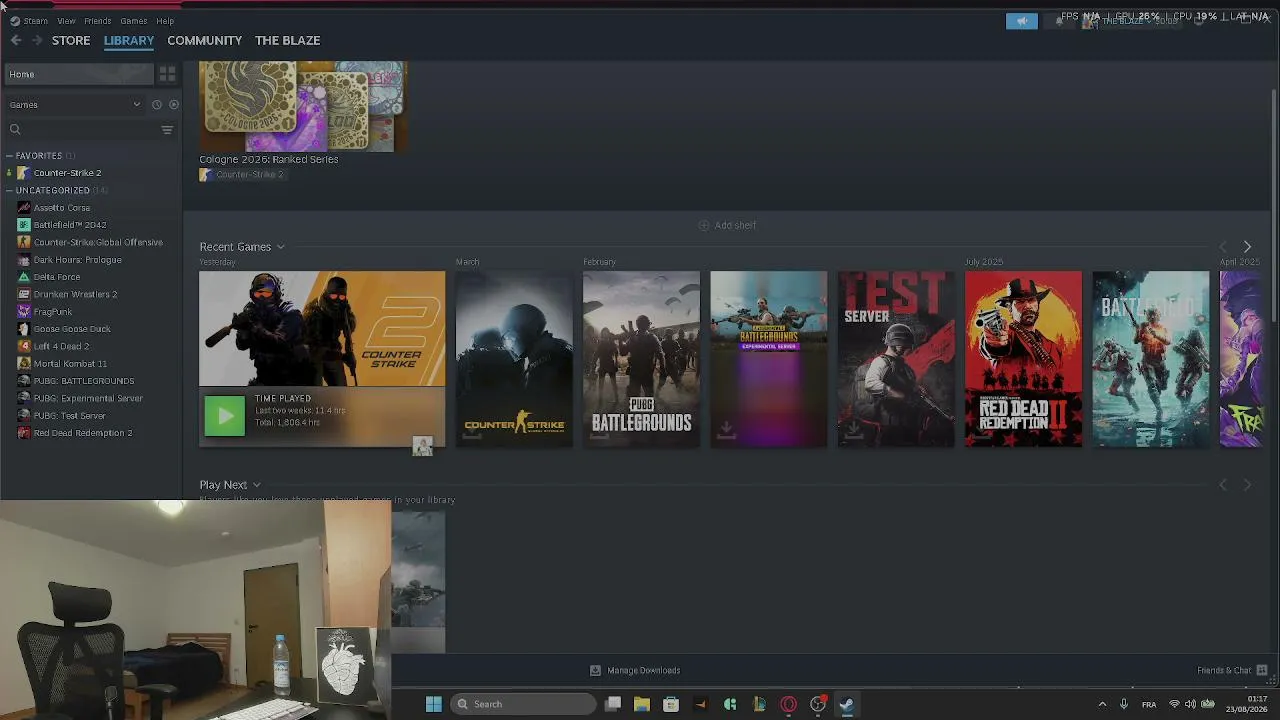Open the Windows Start menu
The width and height of the screenshot is (1280, 720).
tap(434, 704)
